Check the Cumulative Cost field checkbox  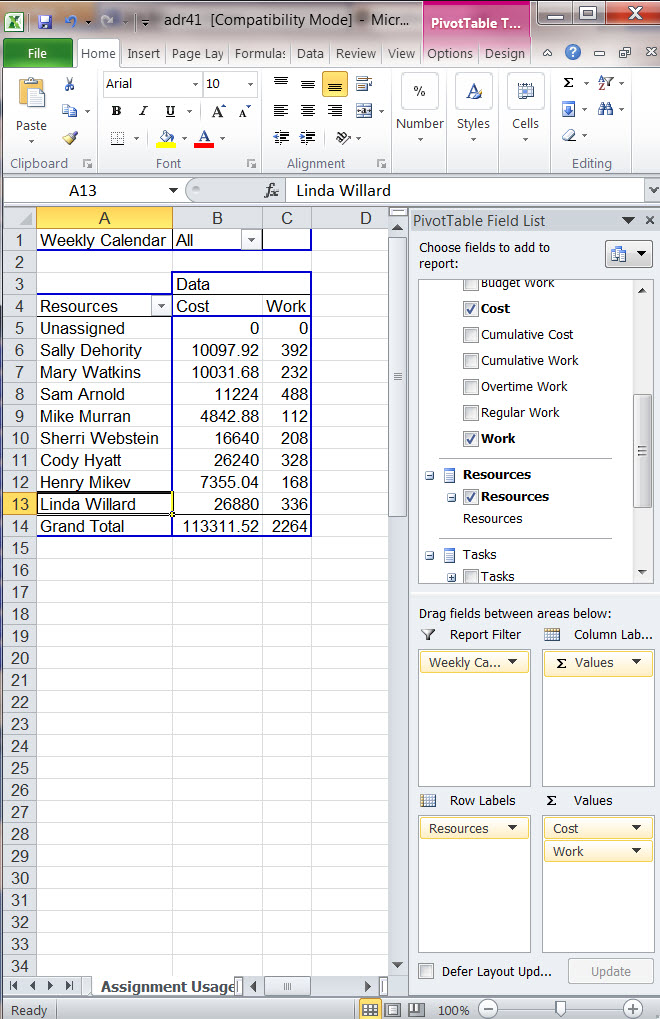tap(471, 335)
